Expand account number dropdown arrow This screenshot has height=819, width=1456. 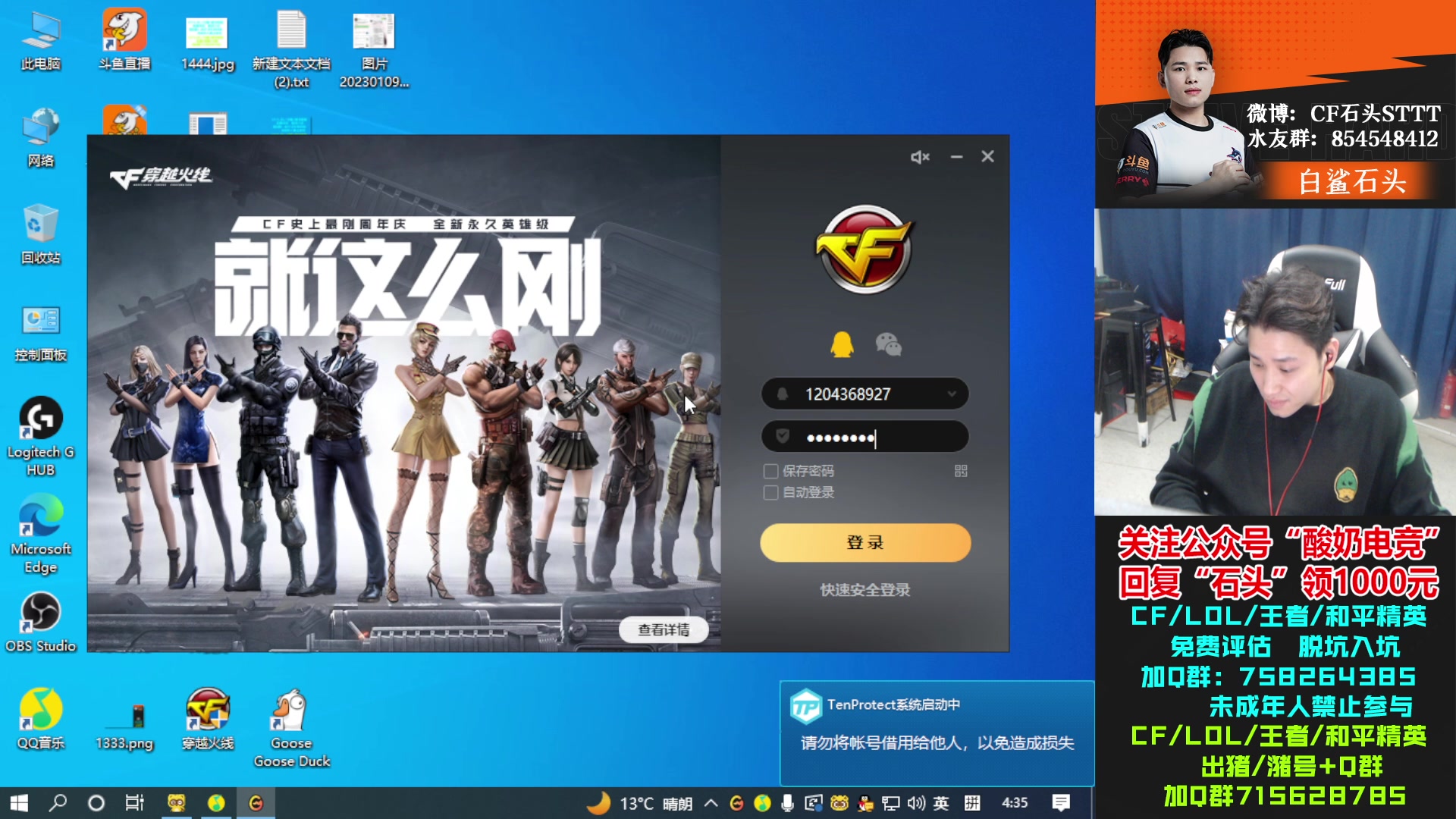click(x=952, y=394)
